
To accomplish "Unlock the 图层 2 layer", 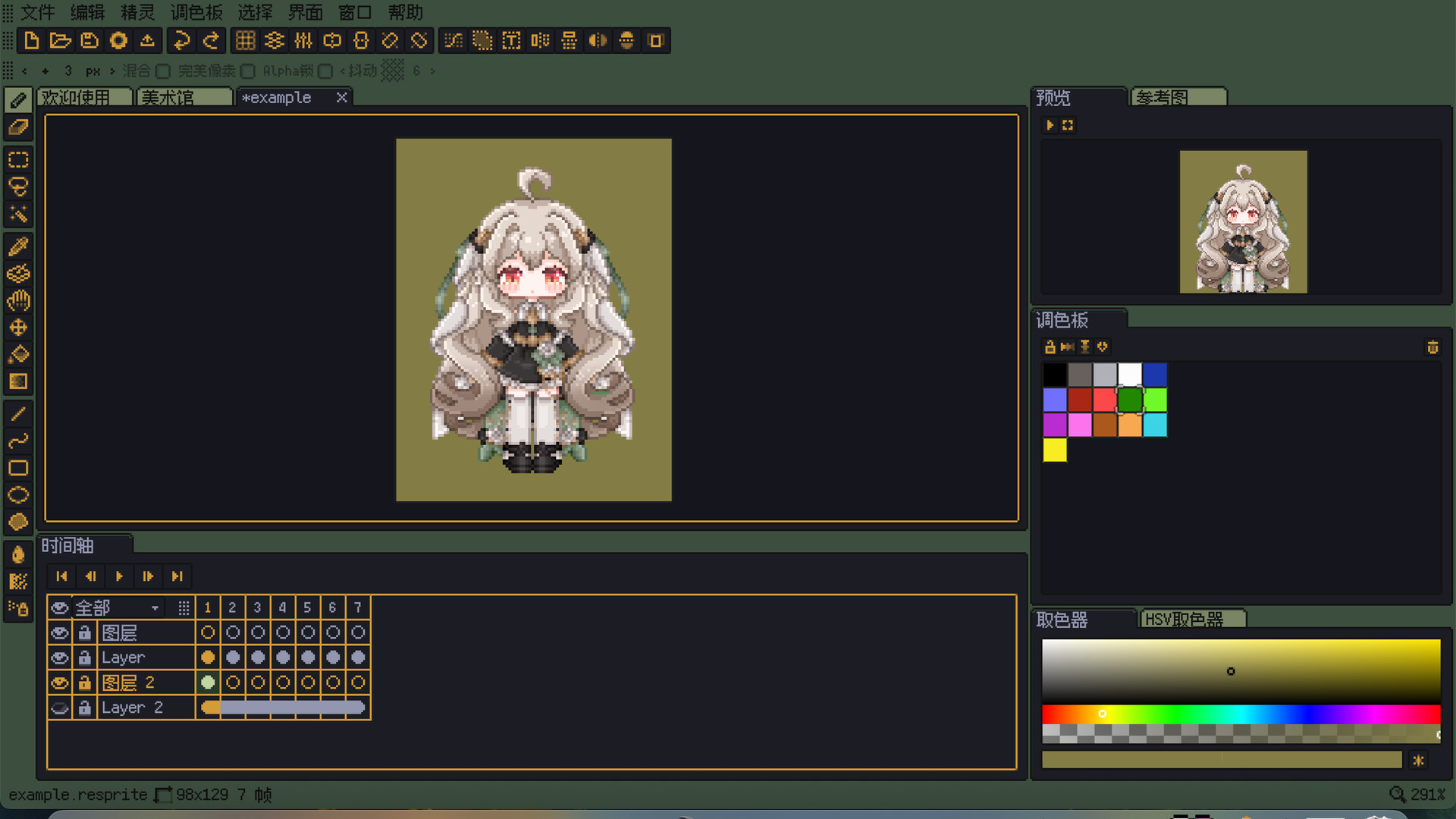I will 85,683.
